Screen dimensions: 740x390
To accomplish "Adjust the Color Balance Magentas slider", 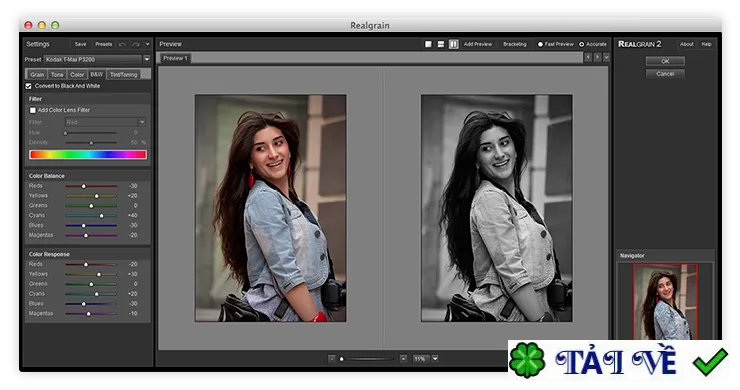I will pyautogui.click(x=91, y=235).
